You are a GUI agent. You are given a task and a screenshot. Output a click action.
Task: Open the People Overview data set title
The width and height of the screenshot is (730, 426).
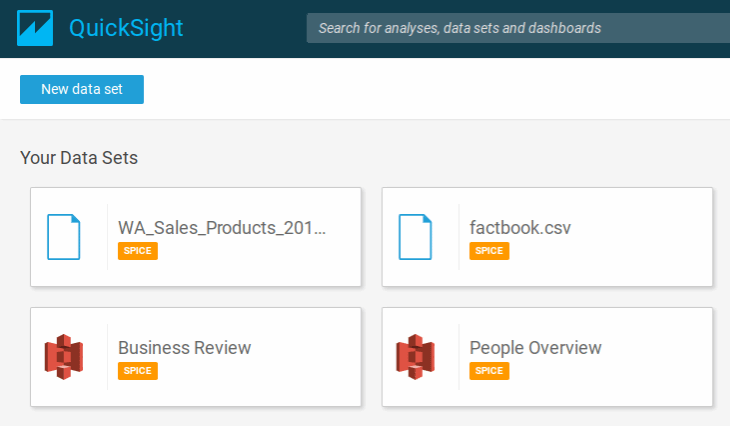click(x=535, y=347)
